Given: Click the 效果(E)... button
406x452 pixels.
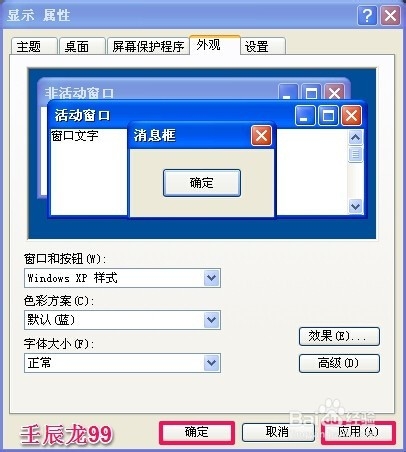Looking at the screenshot, I should (339, 336).
